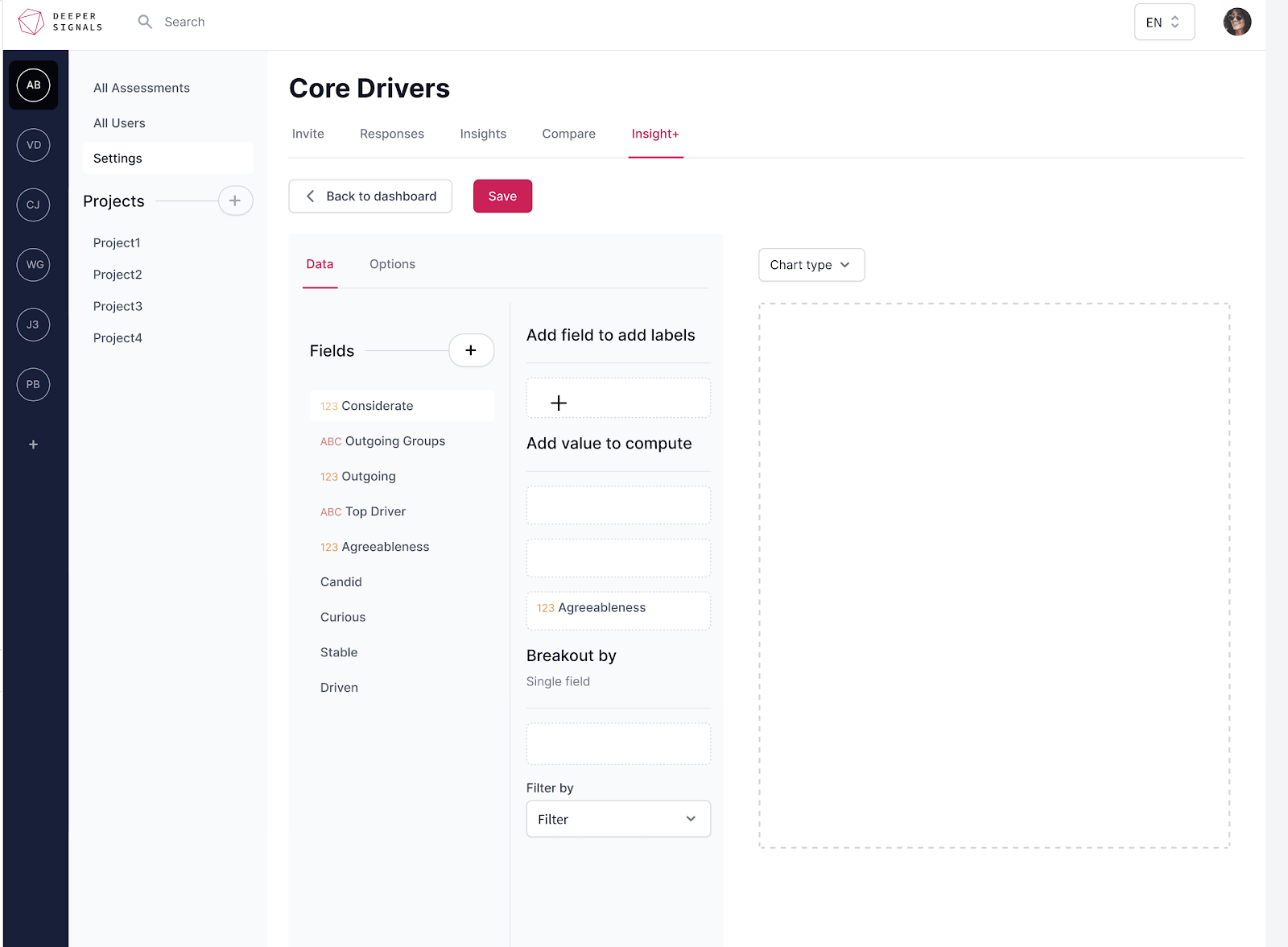The height and width of the screenshot is (947, 1288).
Task: Click the Breakout by empty drop zone
Action: click(x=618, y=743)
